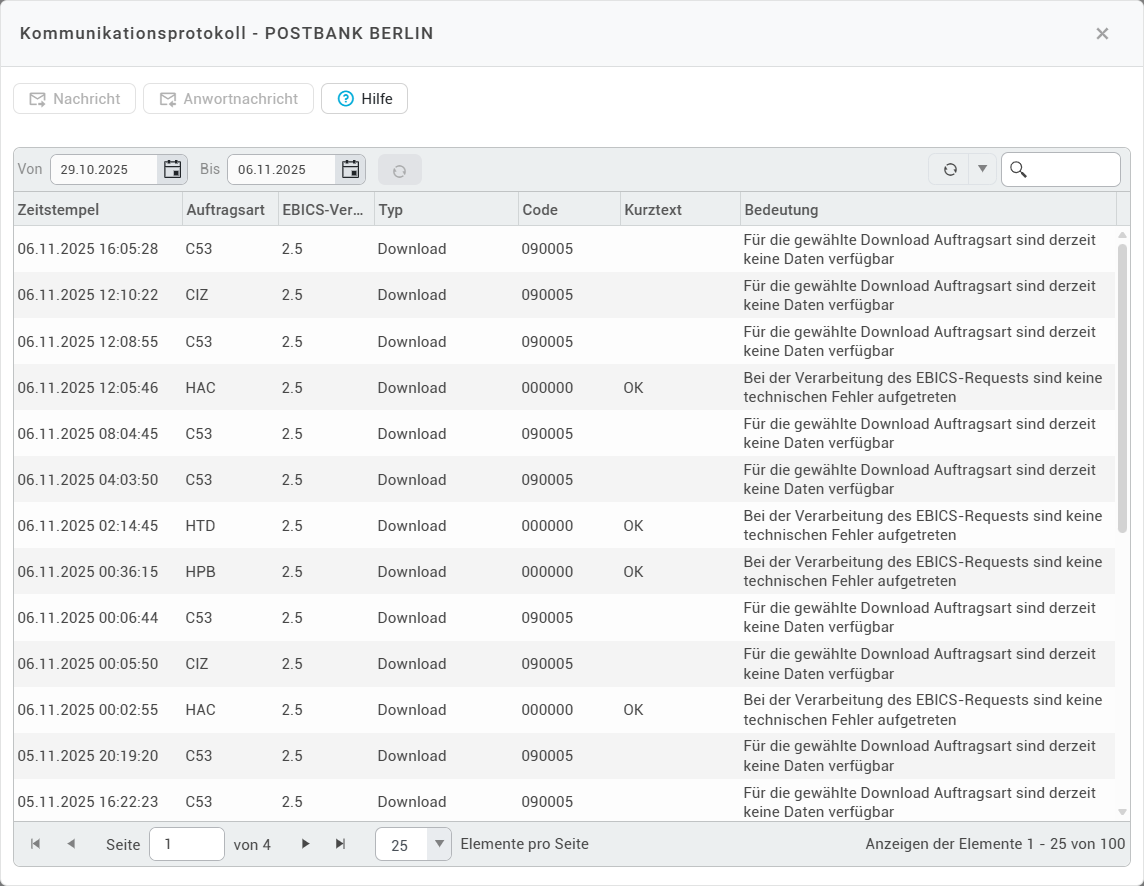
Task: Go to the previous page arrow
Action: pos(71,844)
